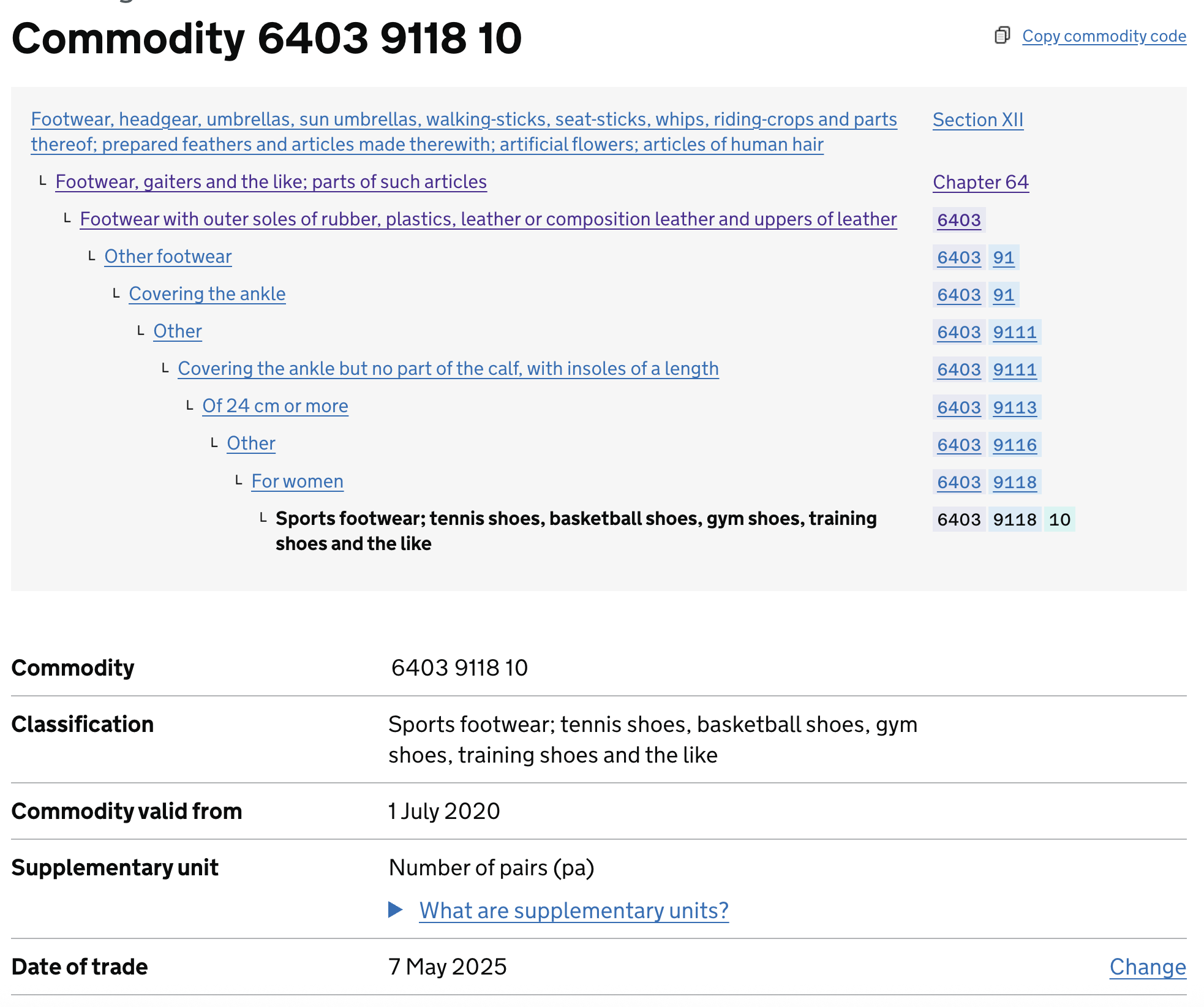The height and width of the screenshot is (1007, 1204).
Task: Select the 'Other footwear' tree item
Action: click(168, 256)
